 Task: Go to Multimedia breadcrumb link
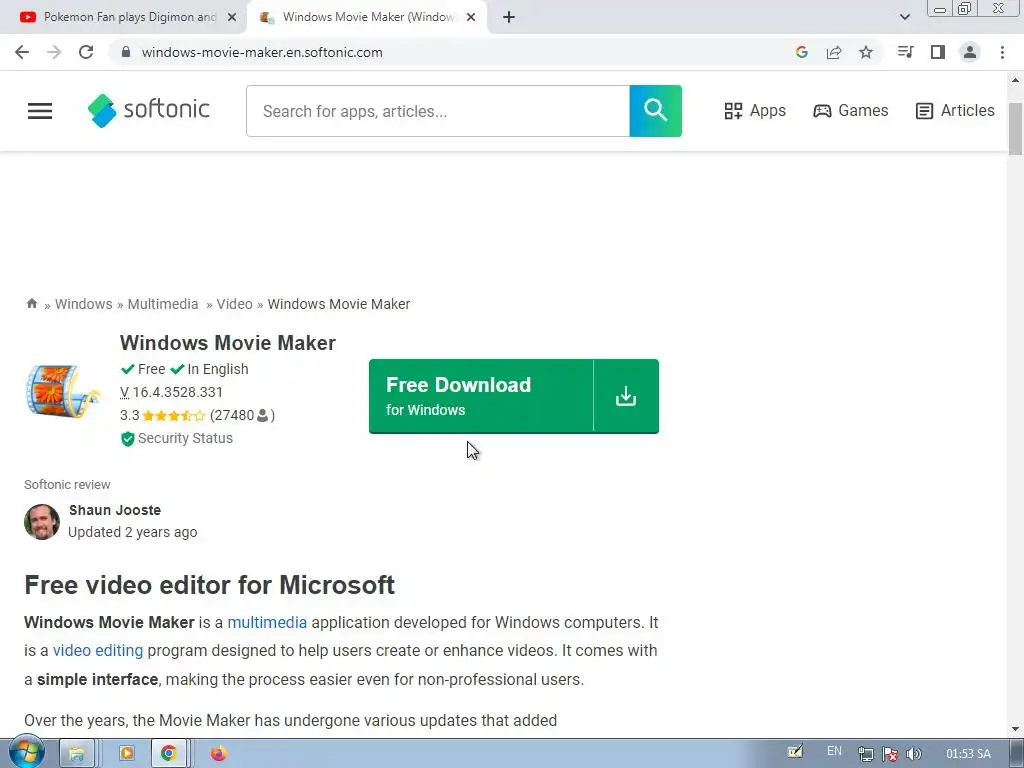(163, 304)
